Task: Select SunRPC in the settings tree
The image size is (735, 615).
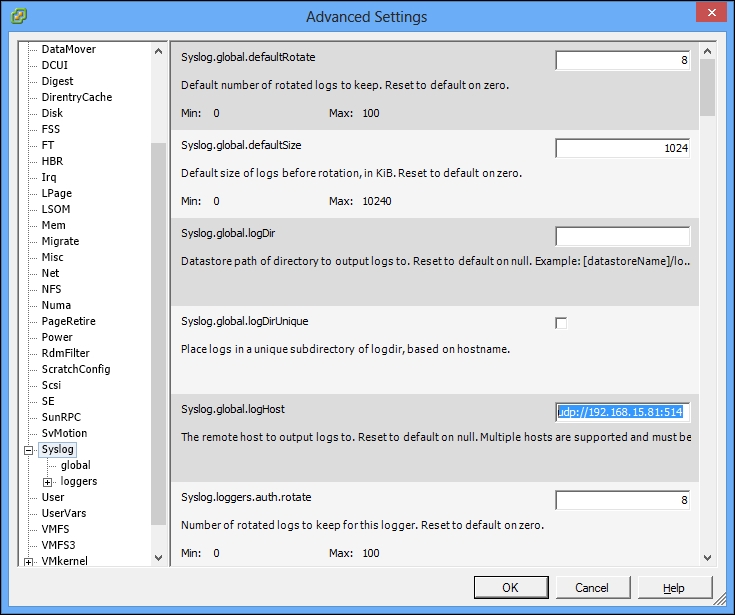Action: (61, 417)
